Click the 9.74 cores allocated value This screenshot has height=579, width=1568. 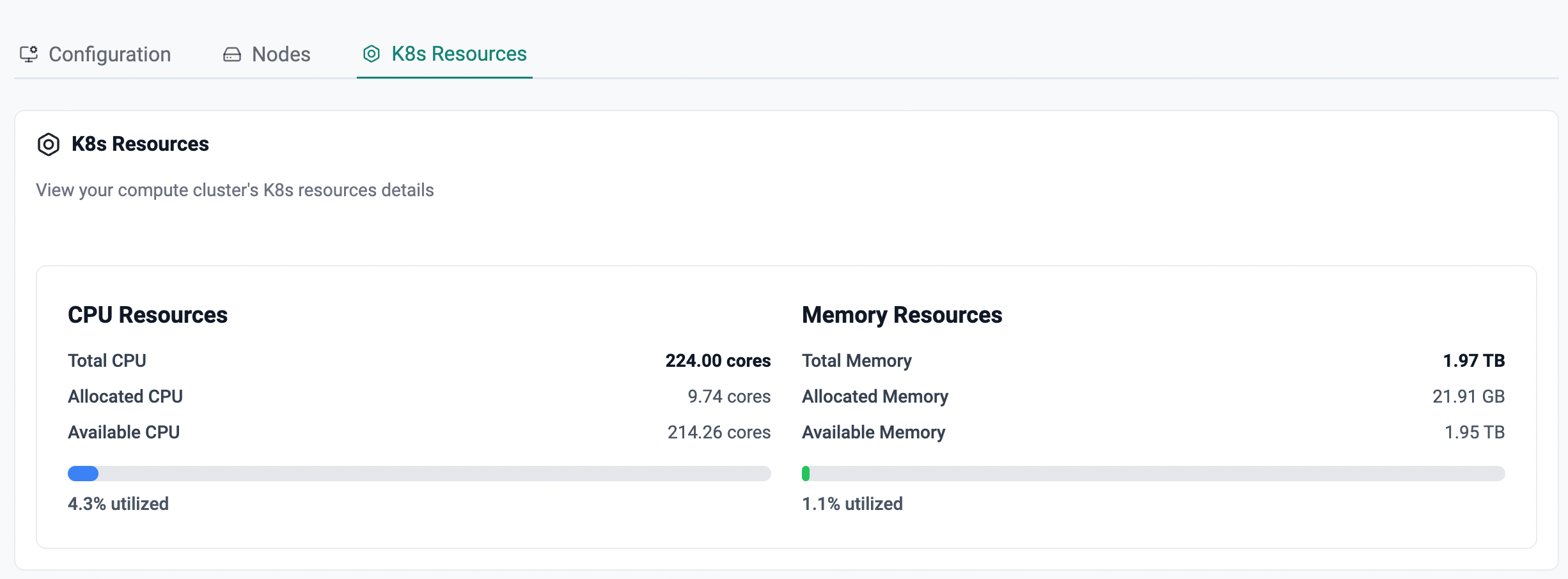click(729, 397)
